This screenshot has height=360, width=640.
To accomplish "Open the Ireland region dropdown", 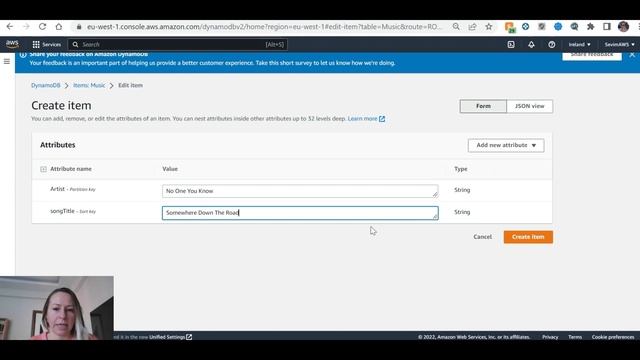I will pos(579,44).
